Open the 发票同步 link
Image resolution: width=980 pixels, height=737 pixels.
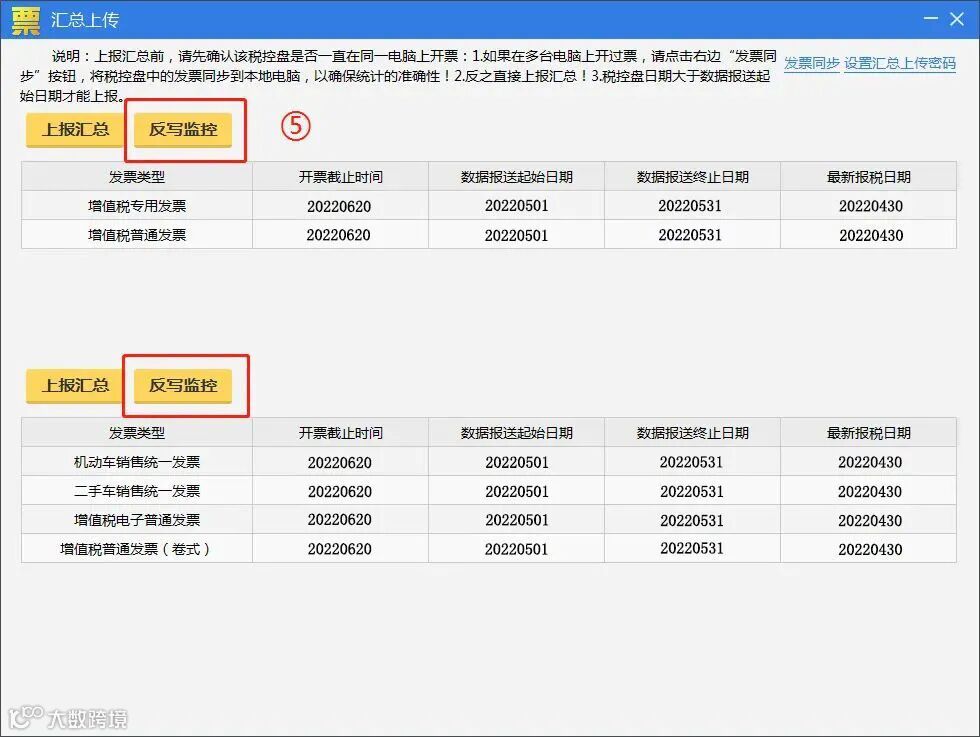811,63
